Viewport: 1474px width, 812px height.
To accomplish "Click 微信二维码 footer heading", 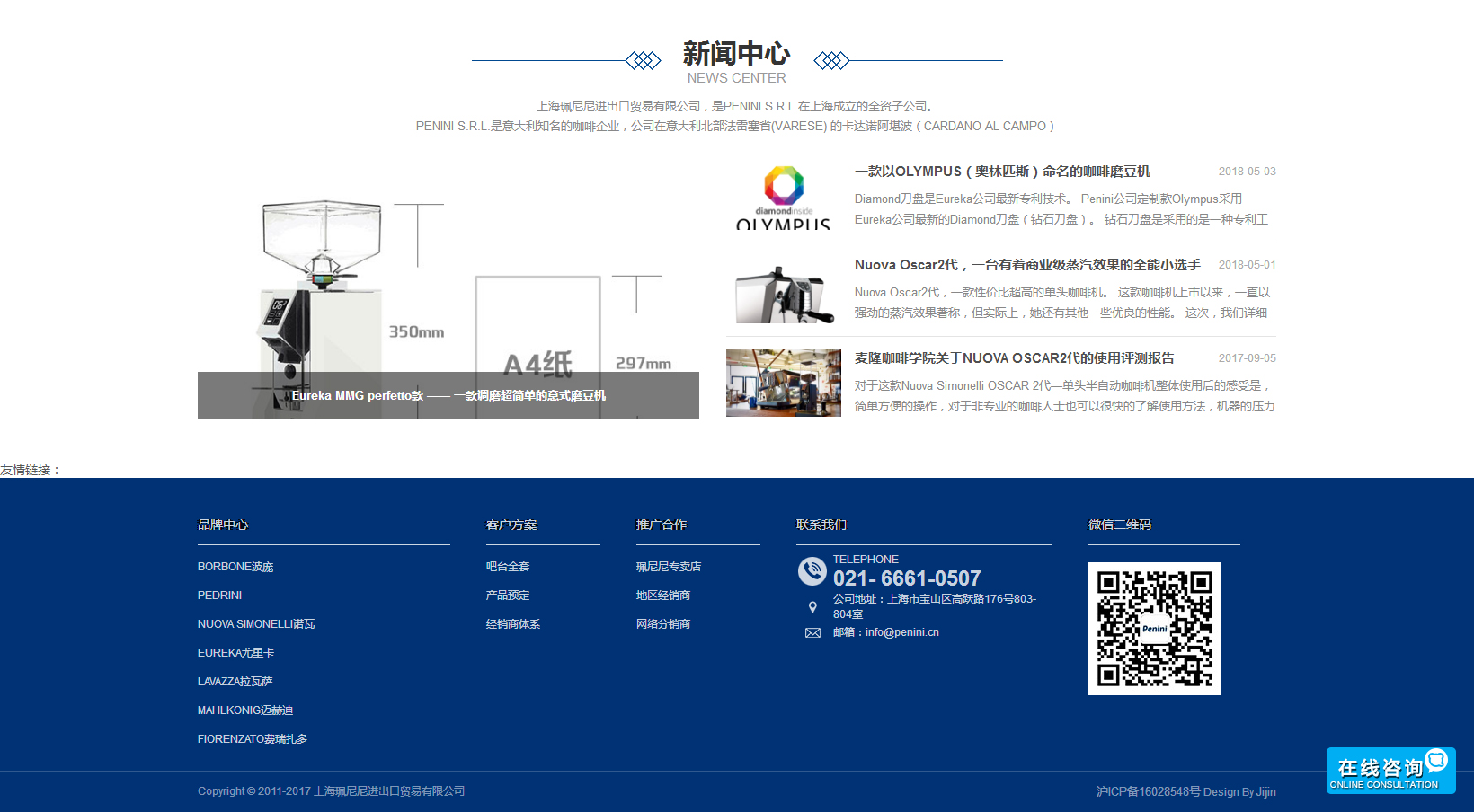I will pos(1120,525).
